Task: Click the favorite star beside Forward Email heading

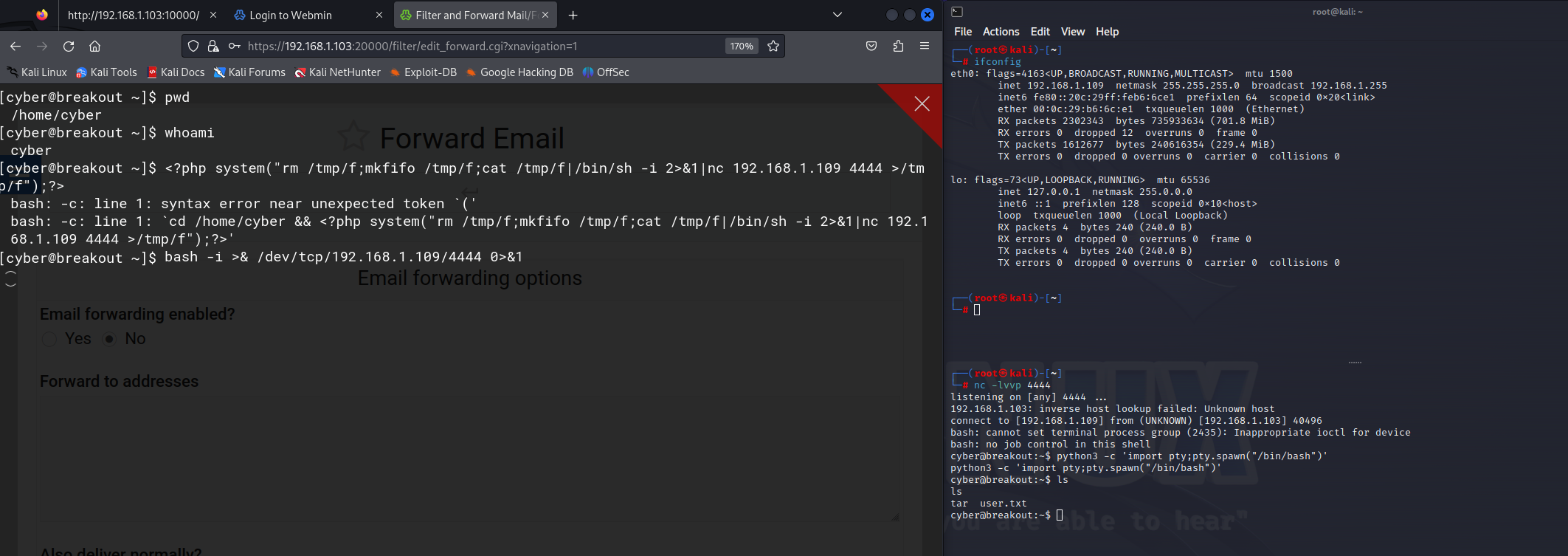Action: 353,137
